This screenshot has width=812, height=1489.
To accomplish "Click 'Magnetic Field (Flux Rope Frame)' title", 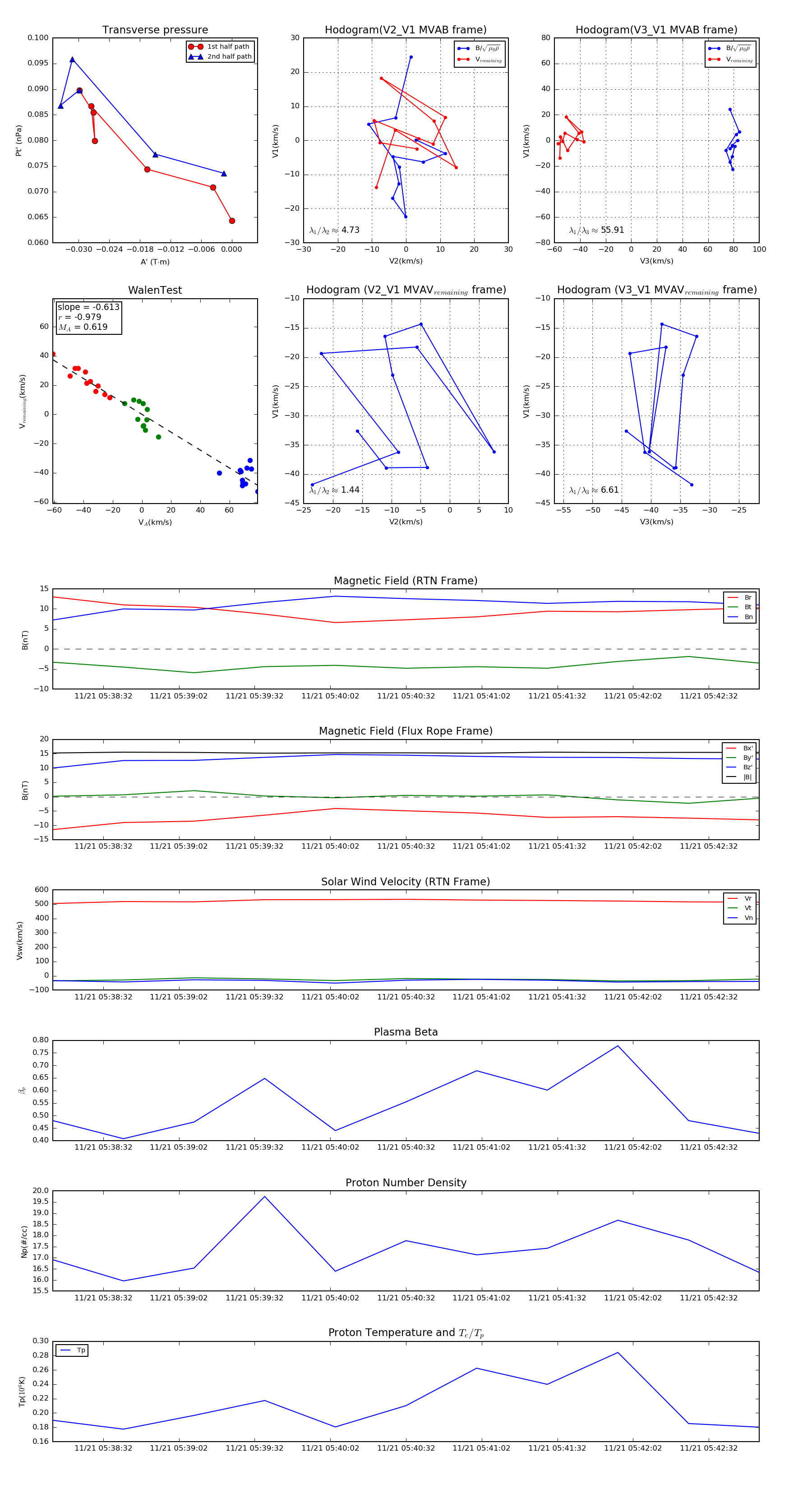I will [x=406, y=731].
